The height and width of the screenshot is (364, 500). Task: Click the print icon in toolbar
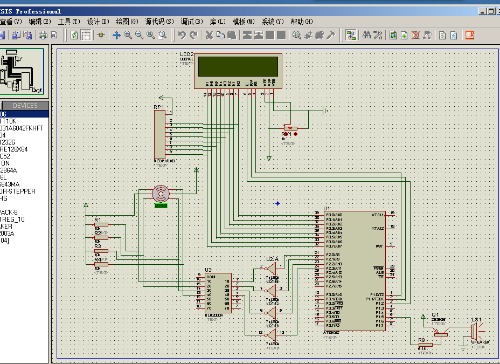pos(43,35)
